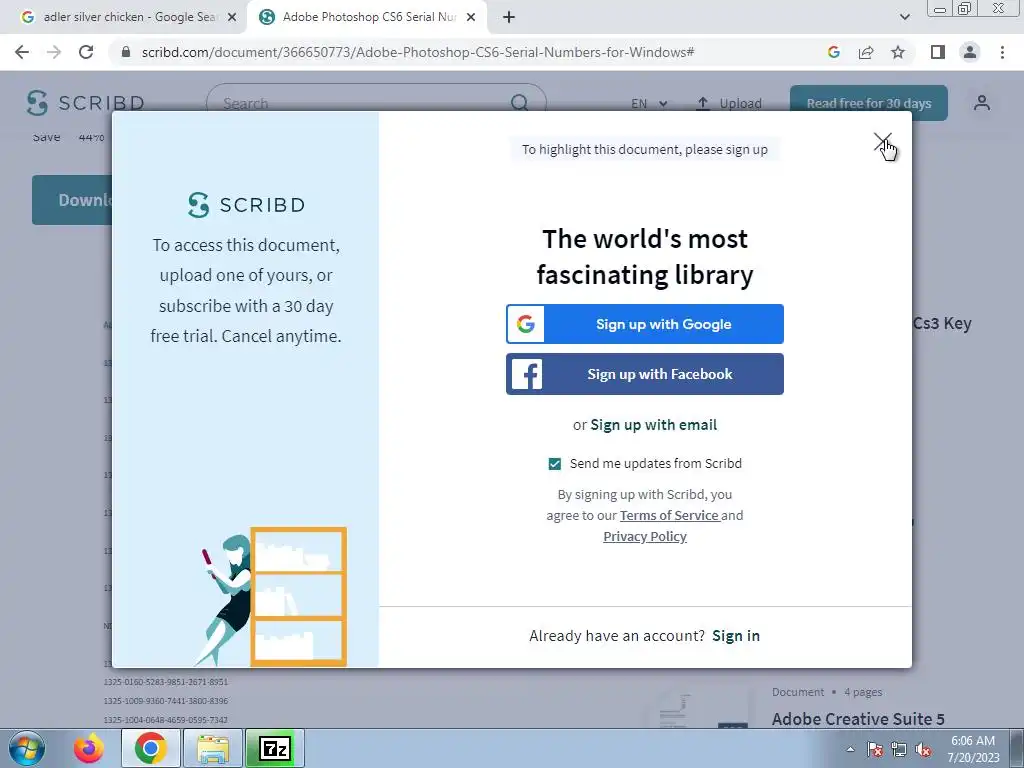Open a new browser tab
The height and width of the screenshot is (768, 1024).
[509, 18]
